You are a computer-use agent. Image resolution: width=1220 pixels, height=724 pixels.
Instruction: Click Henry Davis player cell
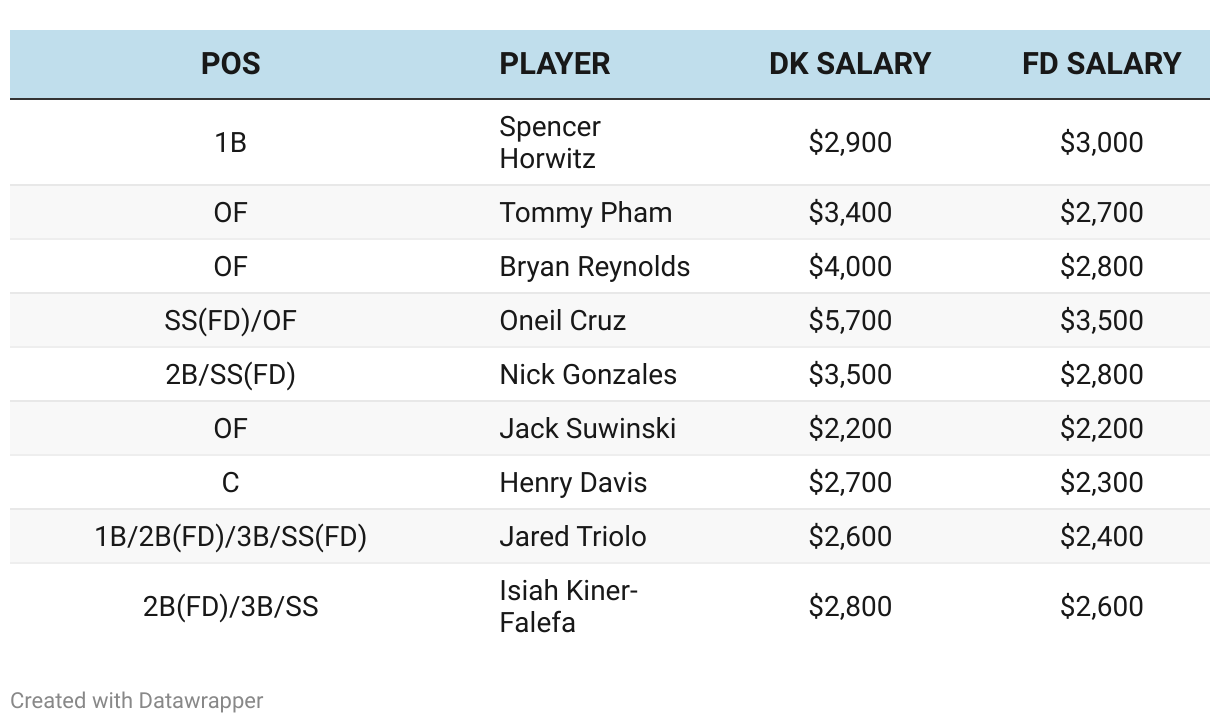tap(574, 483)
